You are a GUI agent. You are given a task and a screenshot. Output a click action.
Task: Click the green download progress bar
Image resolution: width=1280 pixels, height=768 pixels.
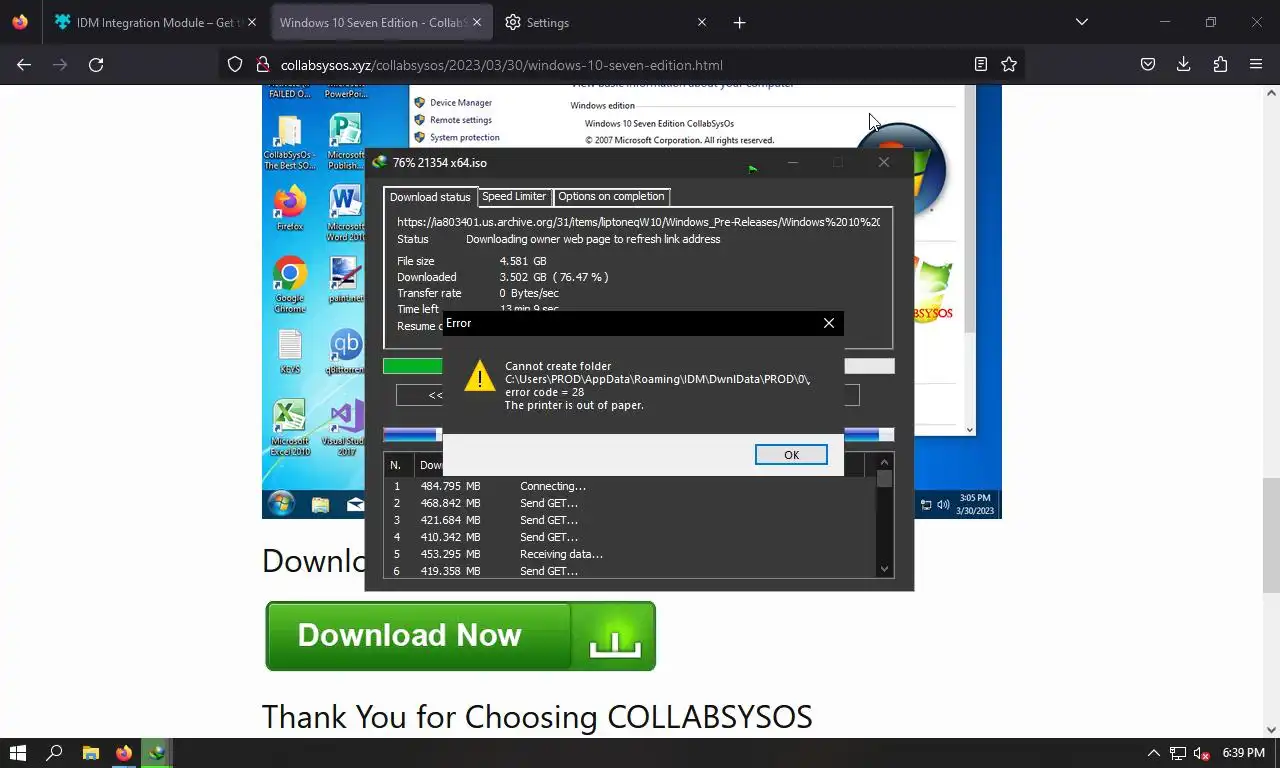(x=413, y=366)
